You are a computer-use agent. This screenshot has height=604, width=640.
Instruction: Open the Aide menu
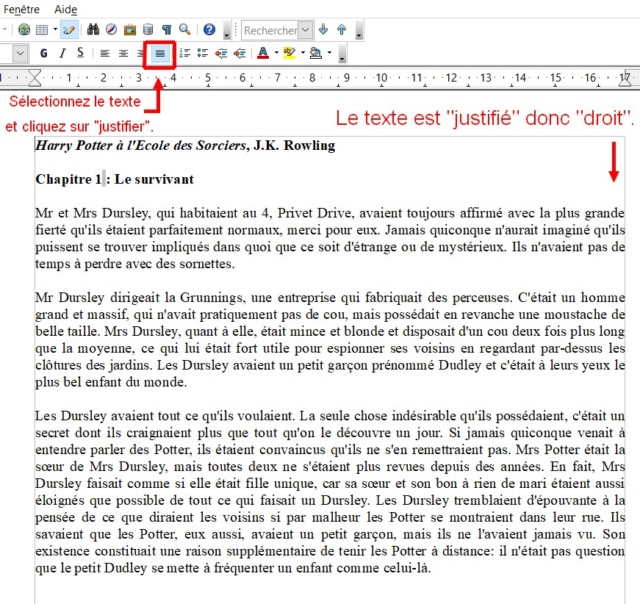coord(66,9)
